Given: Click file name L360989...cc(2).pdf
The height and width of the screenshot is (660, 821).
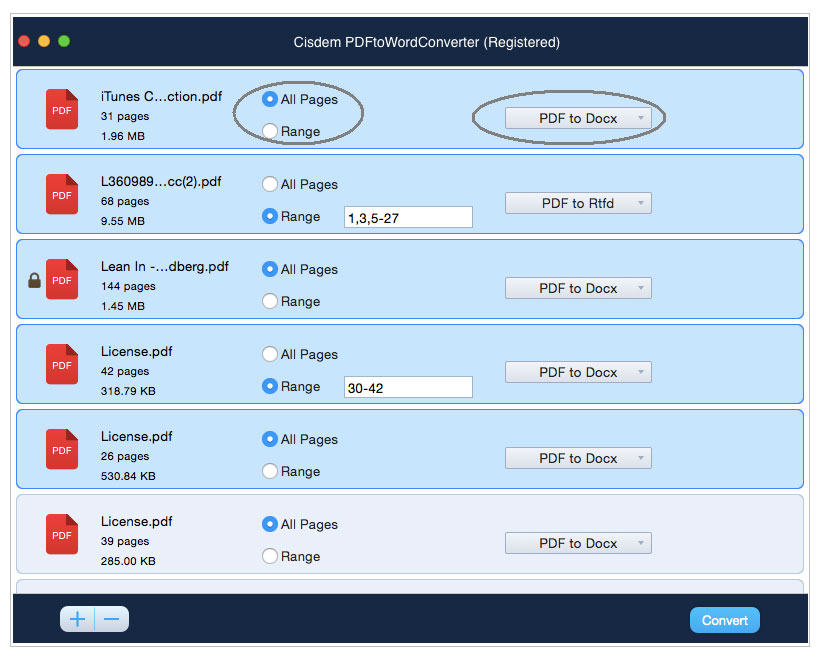Looking at the screenshot, I should pyautogui.click(x=161, y=182).
